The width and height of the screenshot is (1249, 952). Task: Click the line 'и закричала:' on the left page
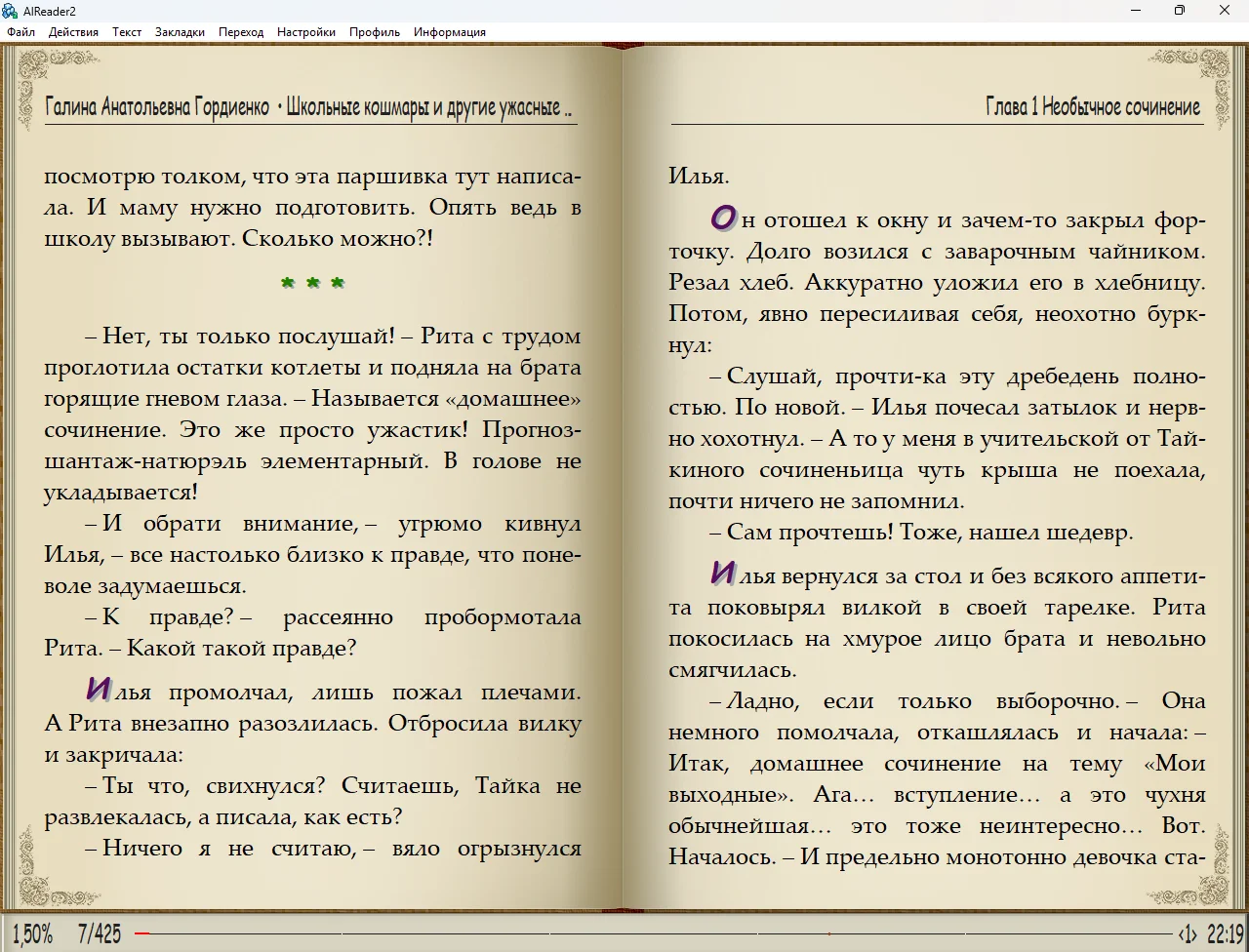[113, 755]
